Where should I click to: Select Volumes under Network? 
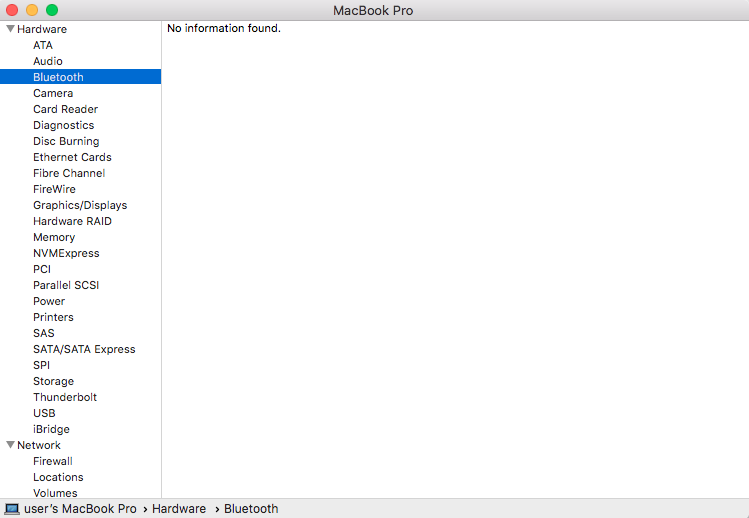[55, 493]
